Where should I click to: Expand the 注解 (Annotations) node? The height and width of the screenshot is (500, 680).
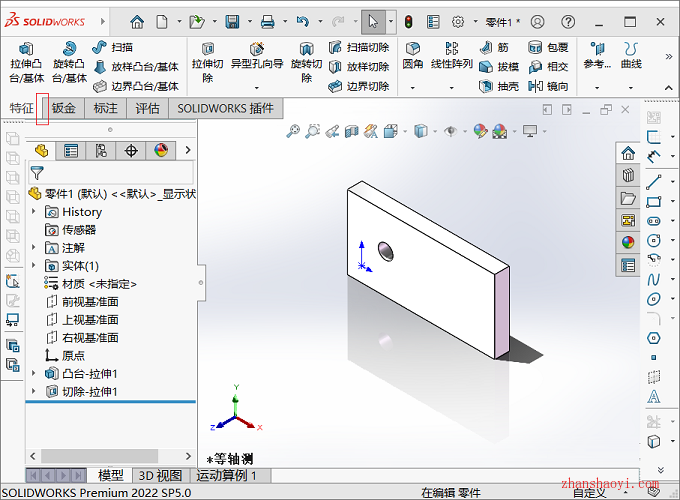[x=33, y=248]
